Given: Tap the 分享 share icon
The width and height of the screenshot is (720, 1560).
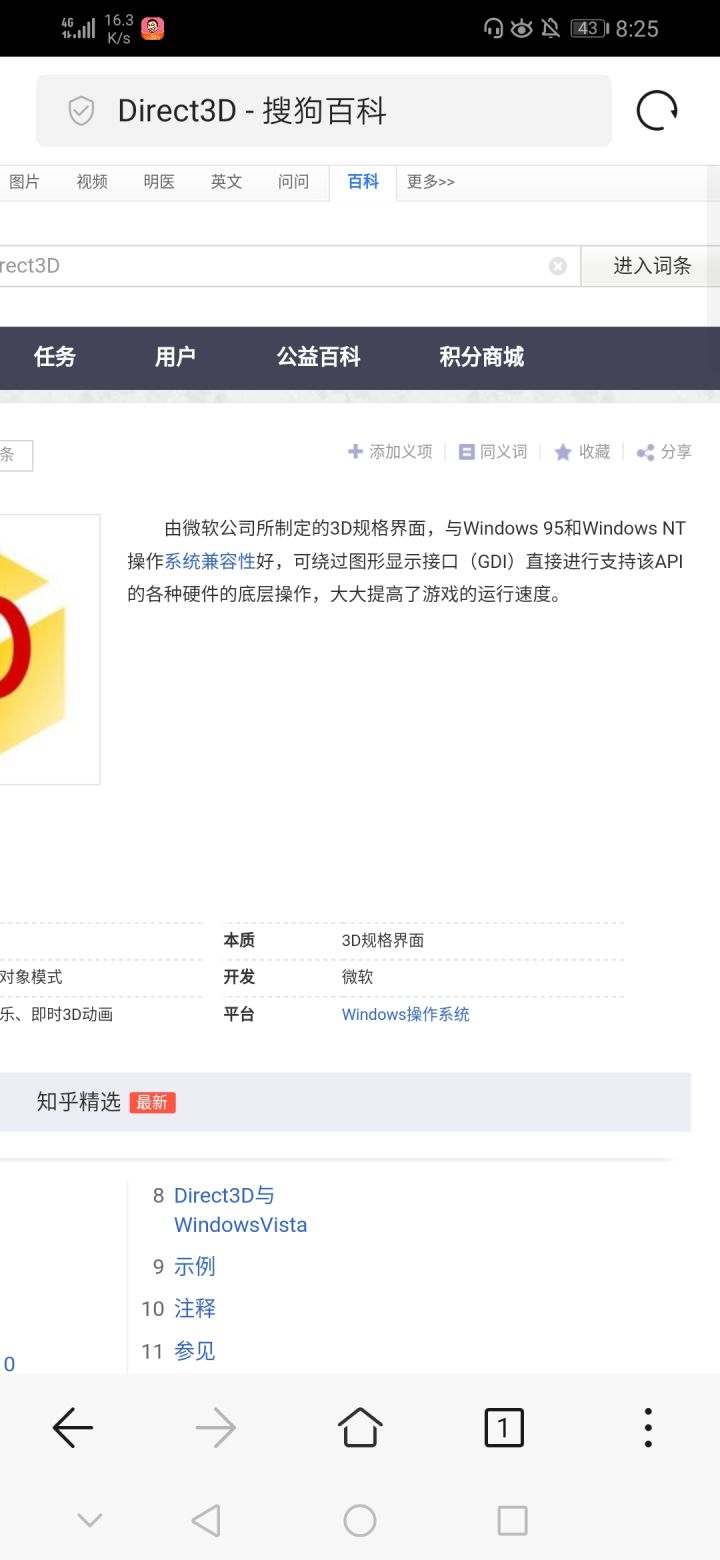Looking at the screenshot, I should [x=645, y=452].
